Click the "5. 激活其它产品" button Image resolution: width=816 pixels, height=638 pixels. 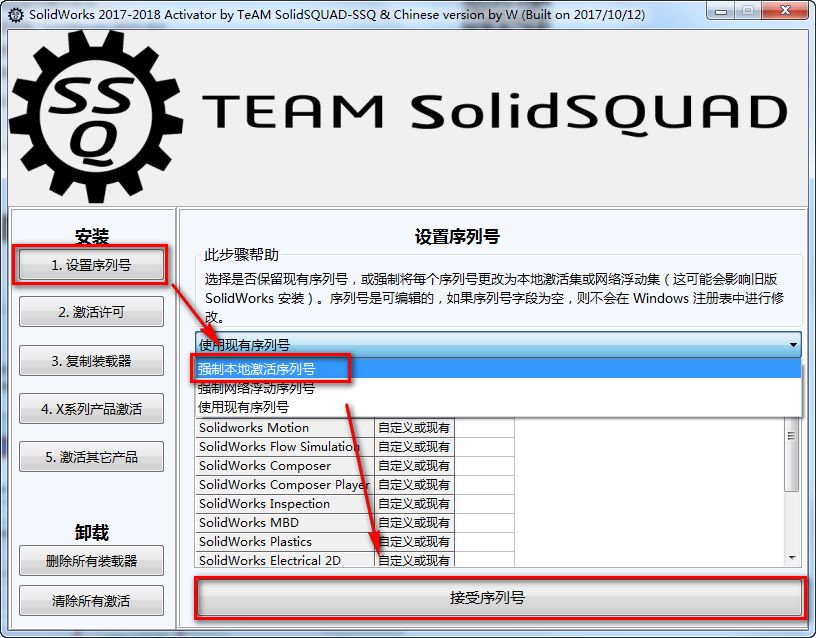(91, 456)
